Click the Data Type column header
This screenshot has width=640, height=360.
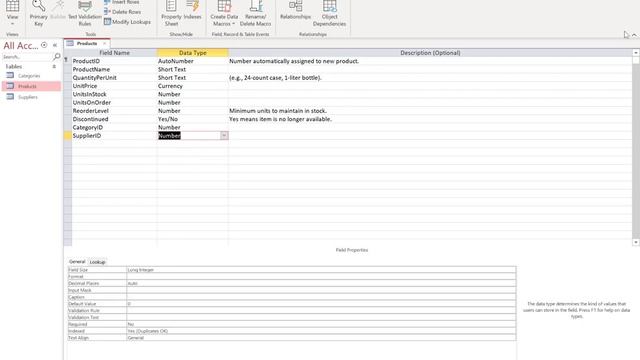pyautogui.click(x=193, y=53)
